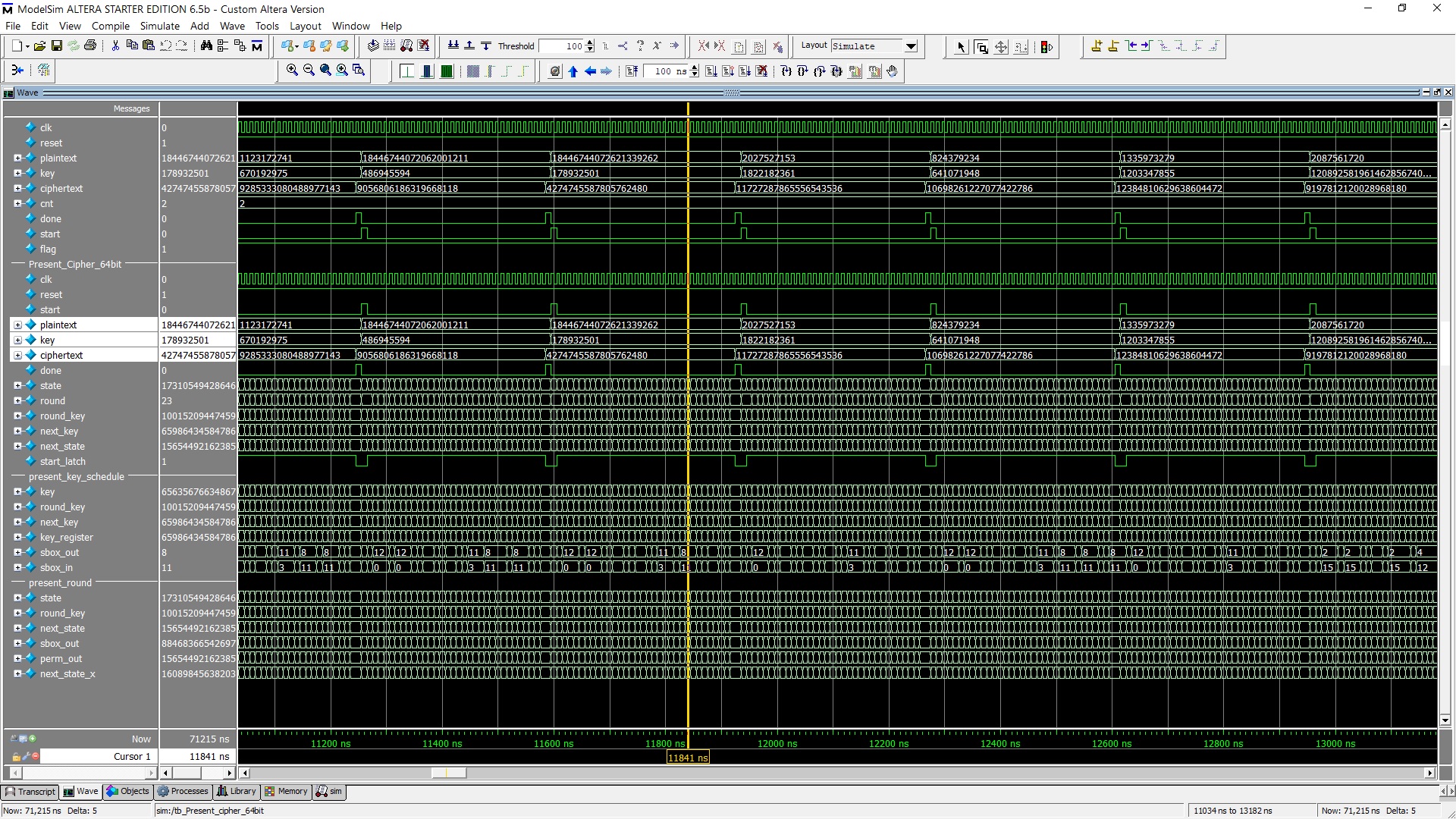The width and height of the screenshot is (1456, 819).
Task: Switch to the Memory tab
Action: [x=286, y=791]
